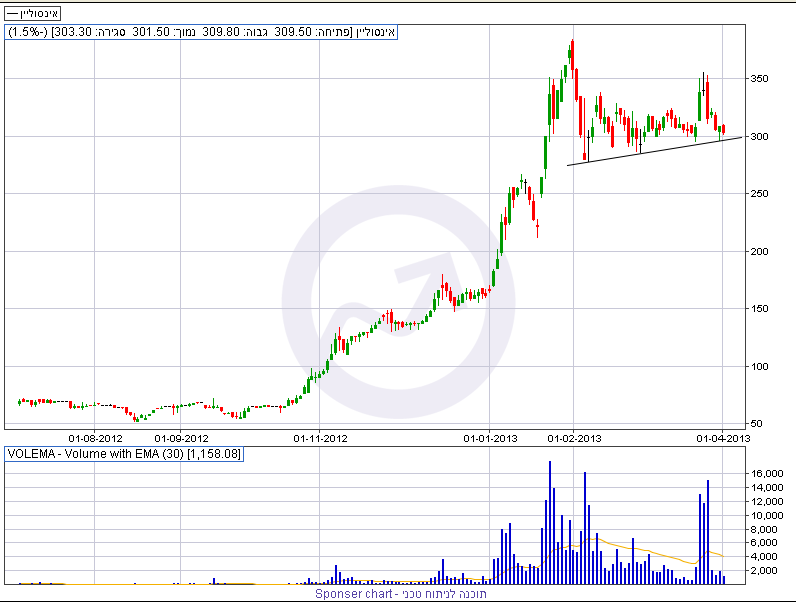
Task: Click the 100 price axis label
Action: tap(759, 366)
